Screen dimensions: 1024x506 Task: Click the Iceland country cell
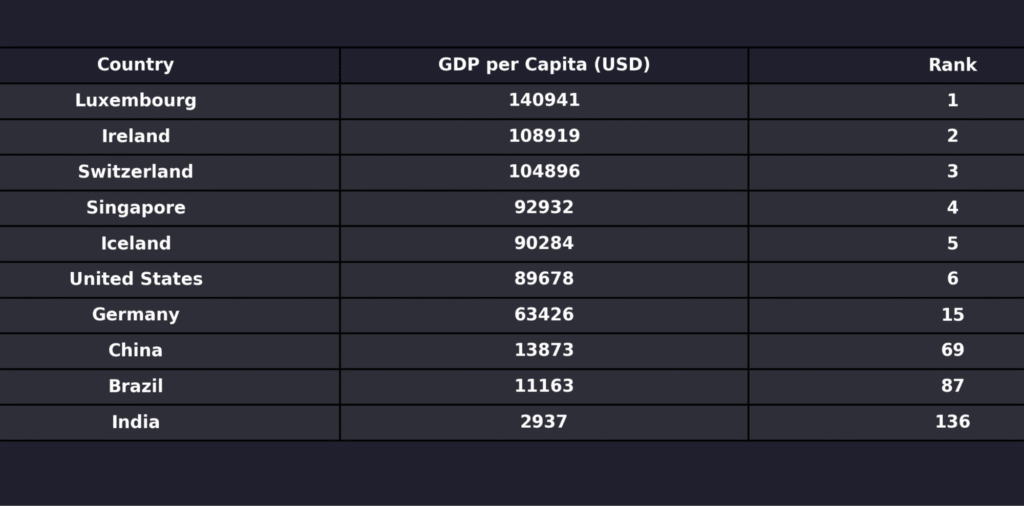pyautogui.click(x=135, y=243)
